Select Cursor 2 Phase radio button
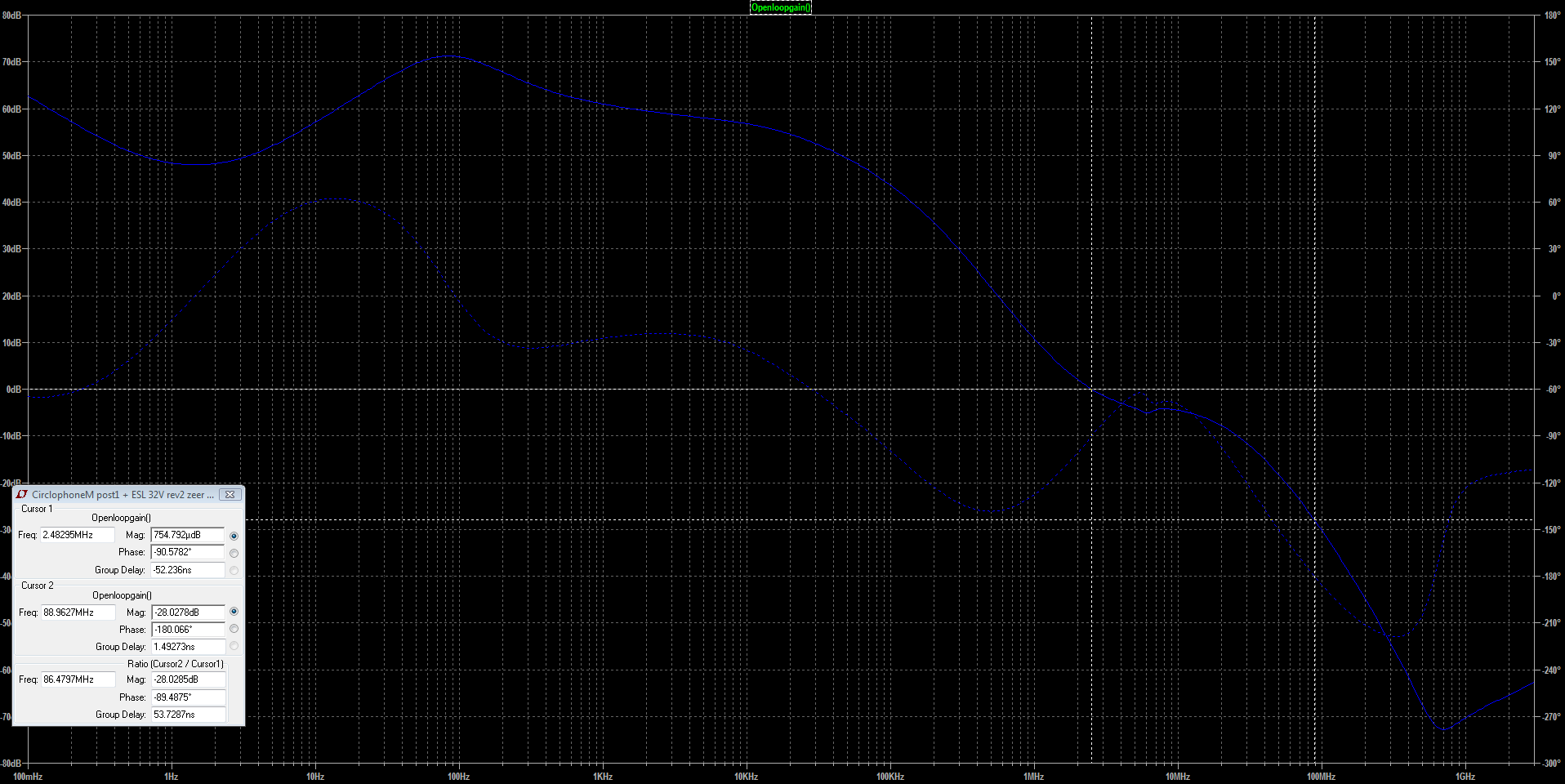Viewport: 1565px width, 784px height. click(234, 629)
